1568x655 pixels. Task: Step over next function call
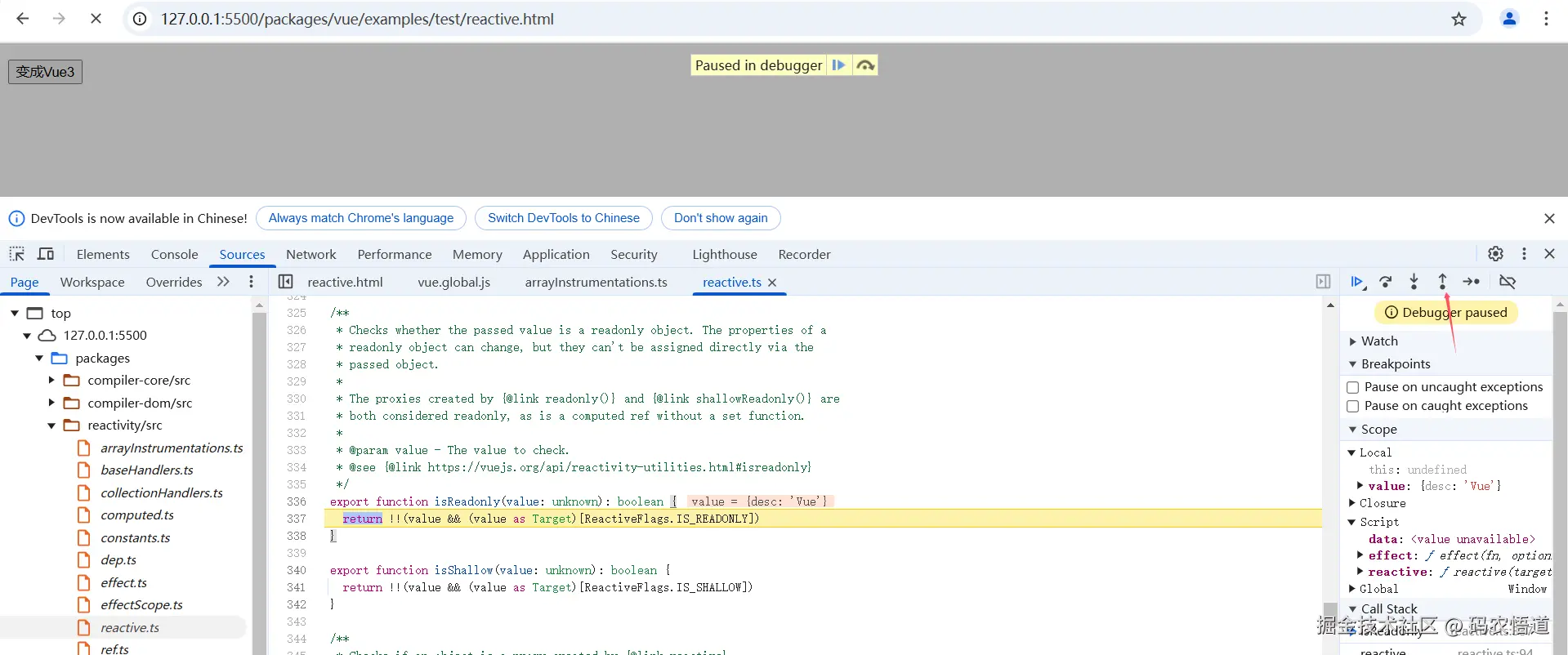[1386, 282]
